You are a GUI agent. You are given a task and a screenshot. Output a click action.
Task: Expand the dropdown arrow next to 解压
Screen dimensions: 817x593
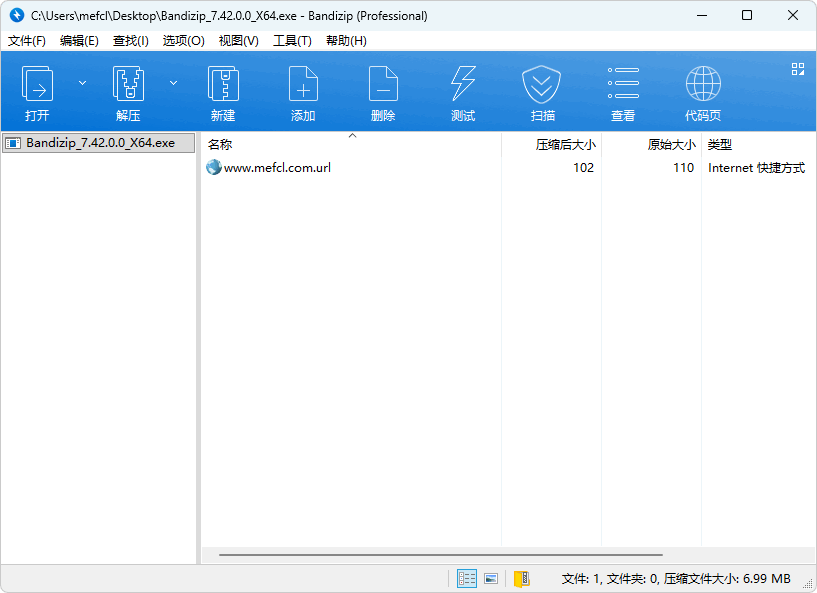(x=174, y=83)
